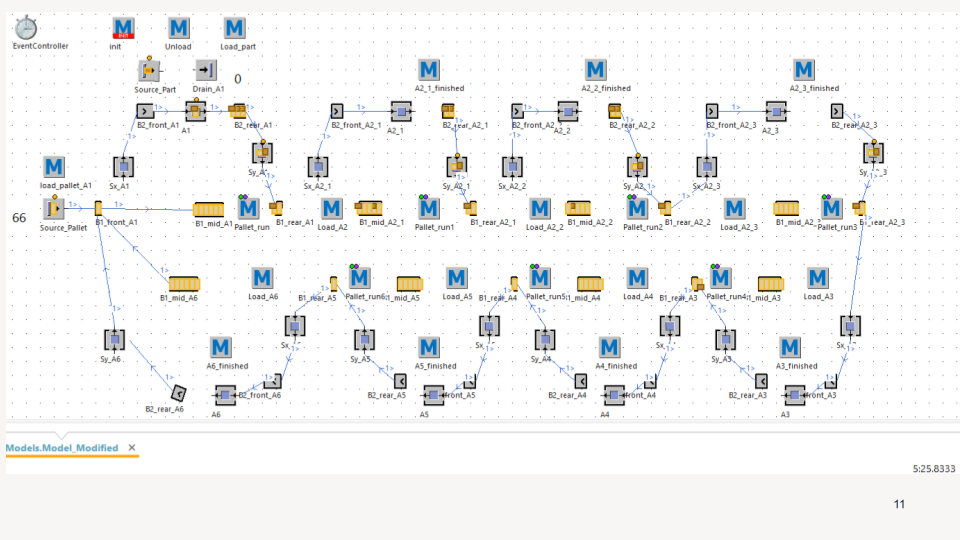Select the A6 processing station
The height and width of the screenshot is (540, 960).
pos(225,396)
